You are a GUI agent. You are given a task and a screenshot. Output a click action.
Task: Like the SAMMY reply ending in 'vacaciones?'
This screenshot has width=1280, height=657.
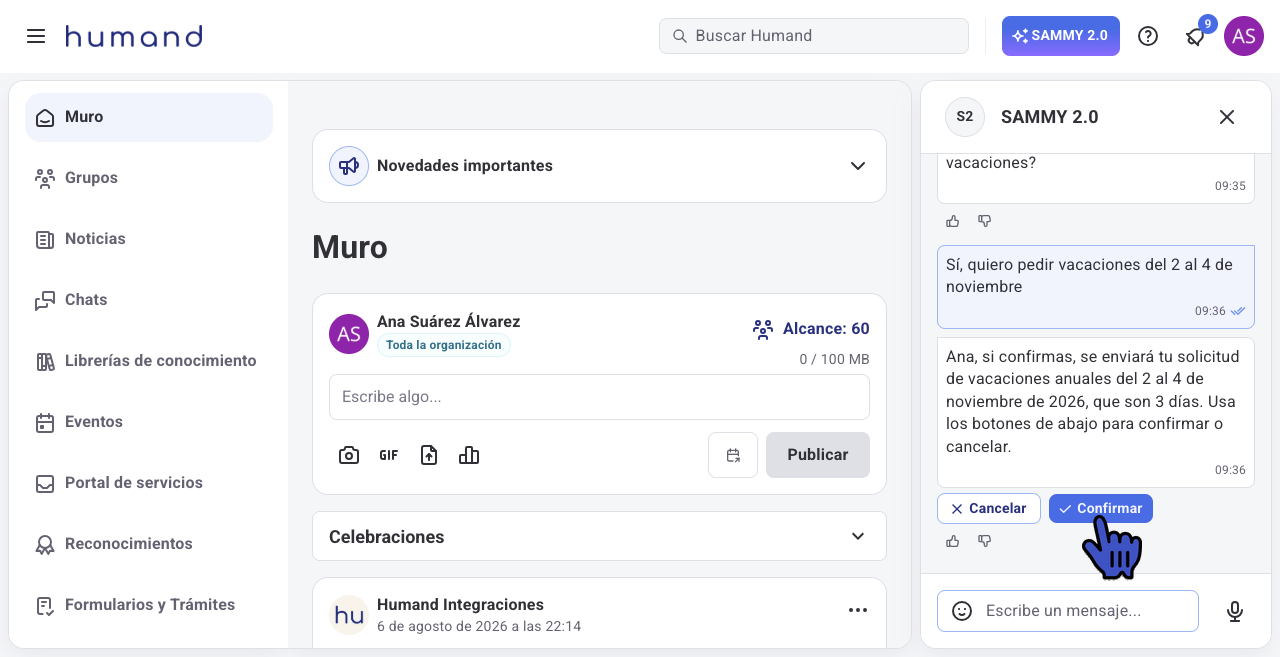(x=953, y=221)
